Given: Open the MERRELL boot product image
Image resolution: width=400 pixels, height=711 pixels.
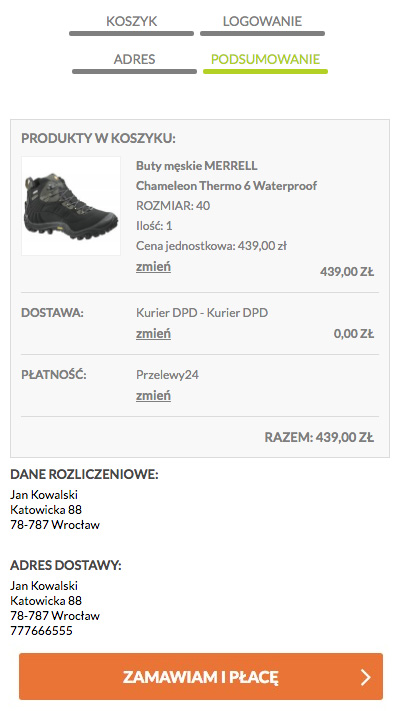Looking at the screenshot, I should tap(71, 206).
